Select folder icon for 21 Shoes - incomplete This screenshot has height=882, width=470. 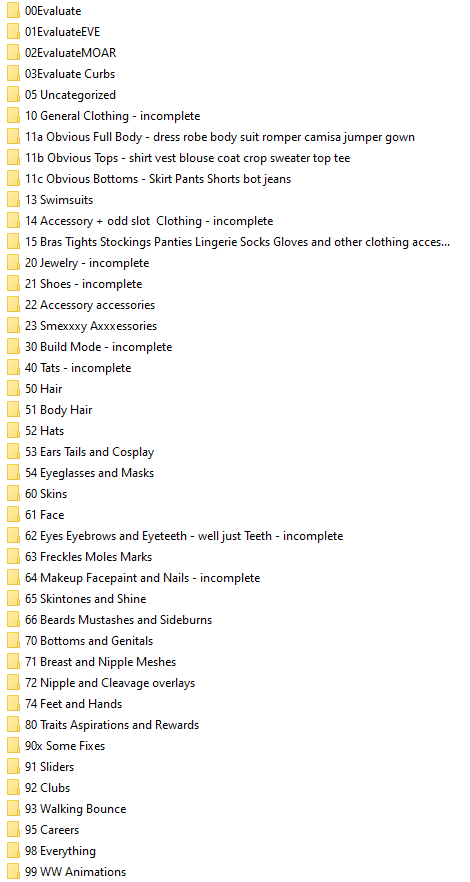(13, 284)
